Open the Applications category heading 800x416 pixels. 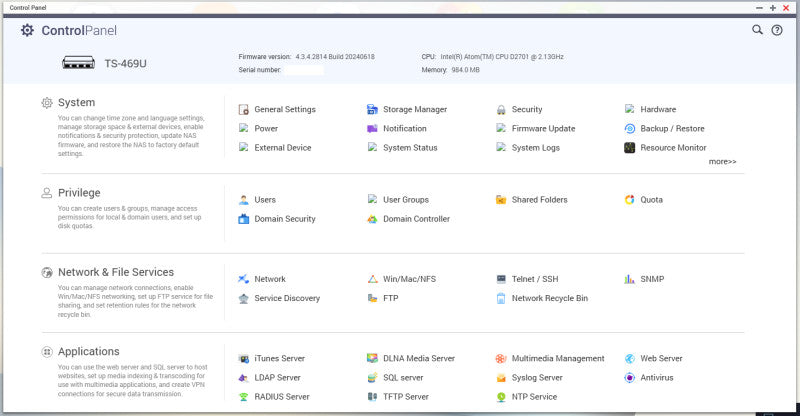point(88,351)
